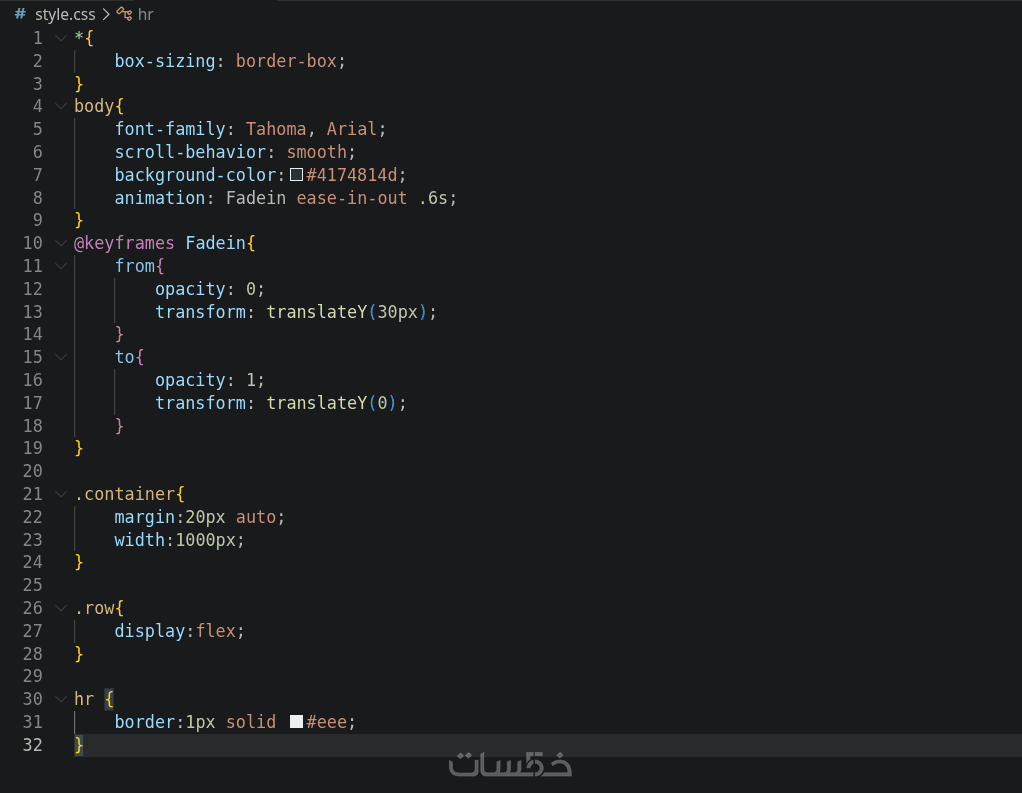This screenshot has height=793, width=1022.
Task: Click the 'margin' property on line 22
Action: pos(145,517)
